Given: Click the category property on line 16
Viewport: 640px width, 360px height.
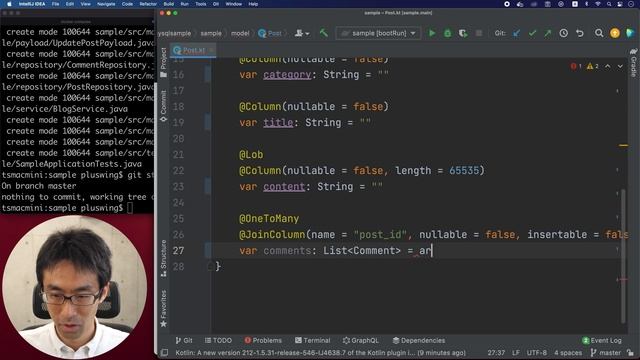Looking at the screenshot, I should pyautogui.click(x=287, y=75).
